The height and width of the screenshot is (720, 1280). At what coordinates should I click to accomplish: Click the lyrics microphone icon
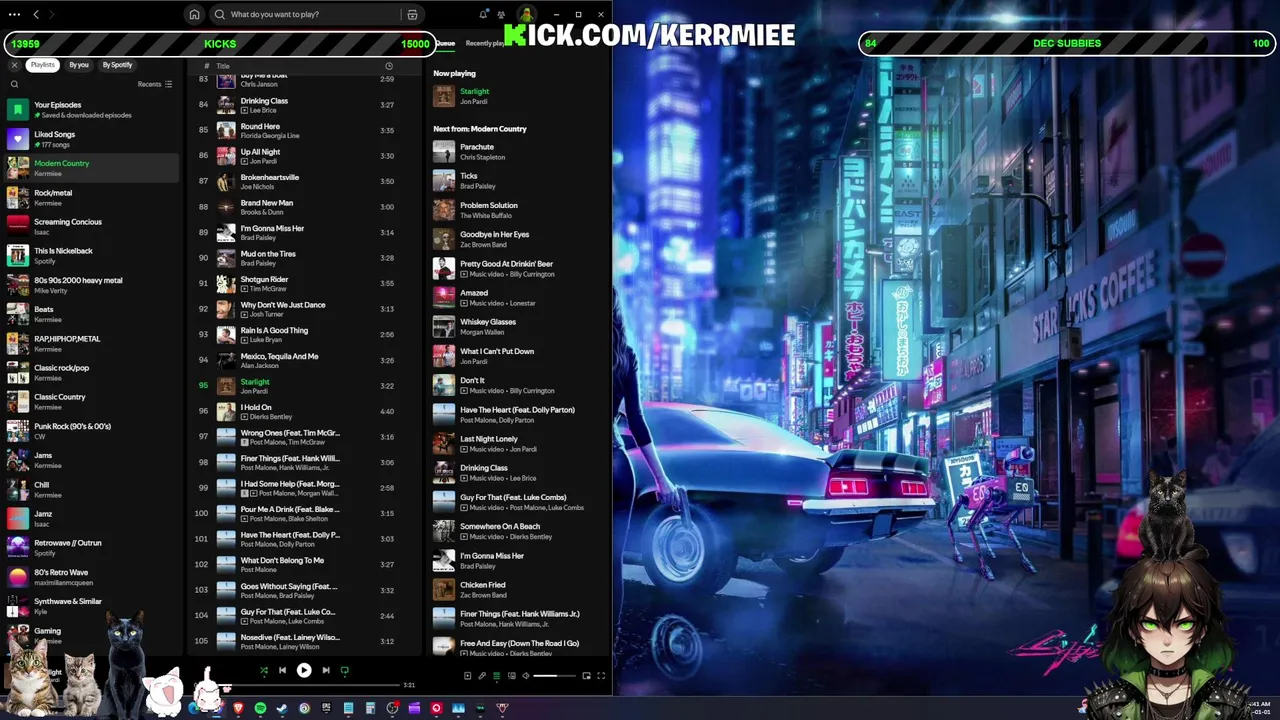(x=482, y=676)
